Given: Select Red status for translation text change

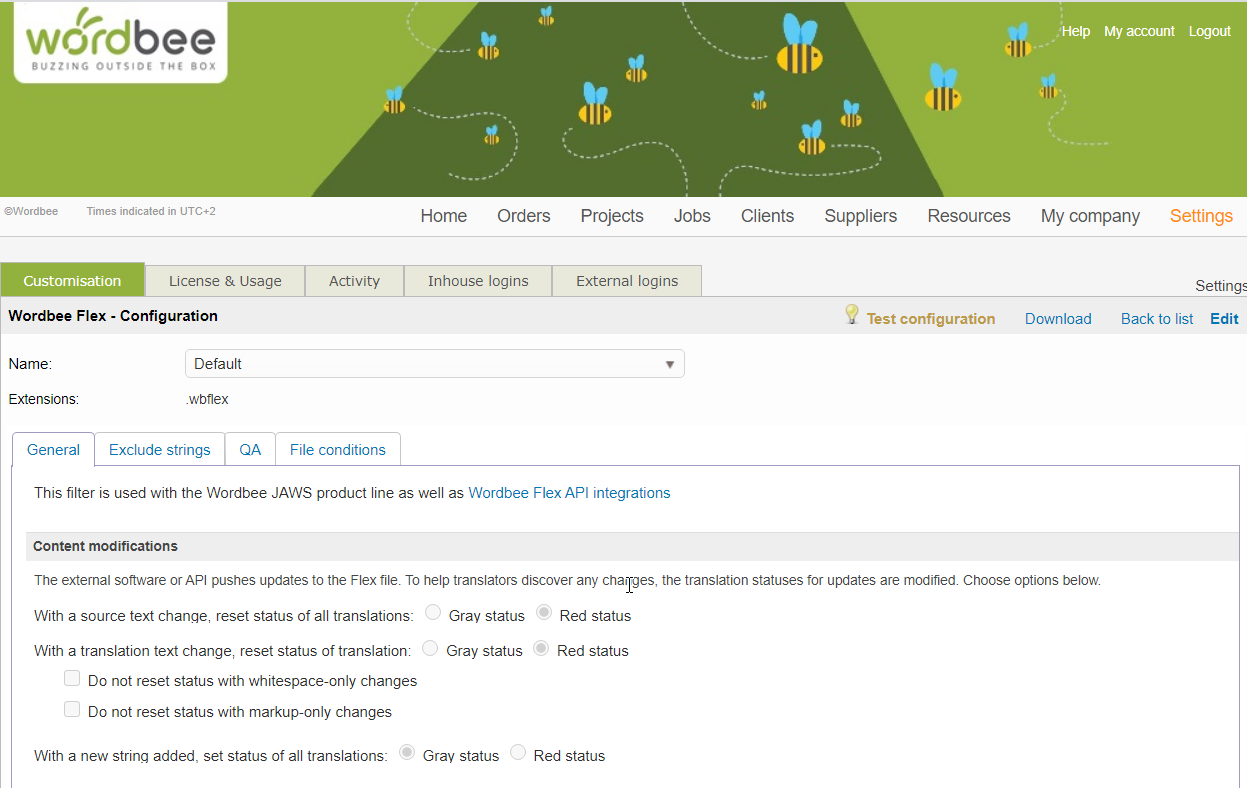Looking at the screenshot, I should (541, 649).
